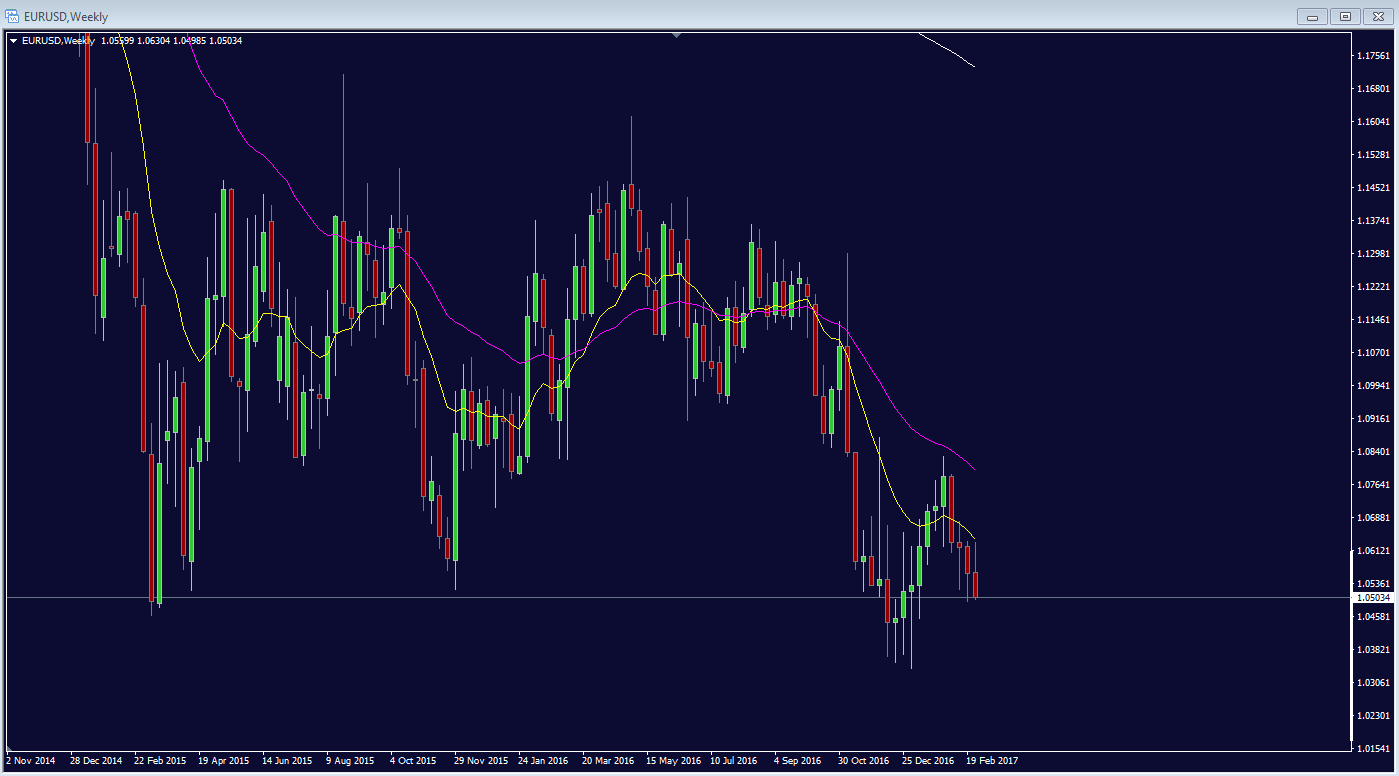Restore the EURUSD chart window
1399x776 pixels.
pos(1344,16)
